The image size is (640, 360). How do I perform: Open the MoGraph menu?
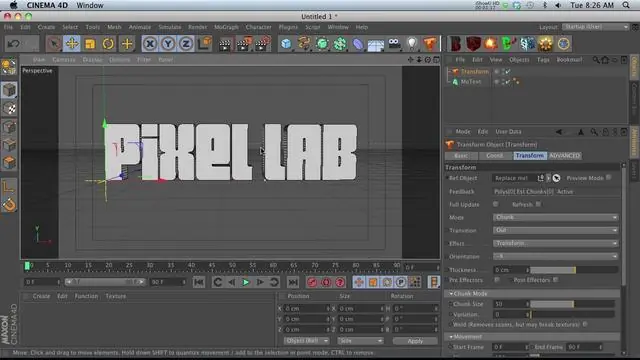tap(226, 27)
